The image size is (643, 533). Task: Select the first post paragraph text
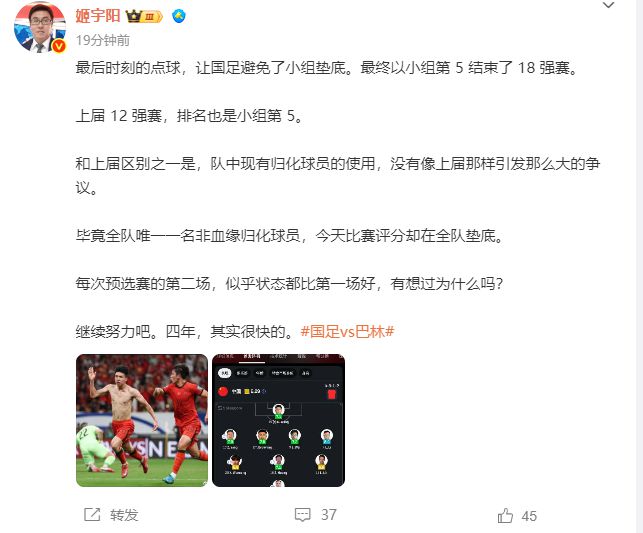click(326, 68)
